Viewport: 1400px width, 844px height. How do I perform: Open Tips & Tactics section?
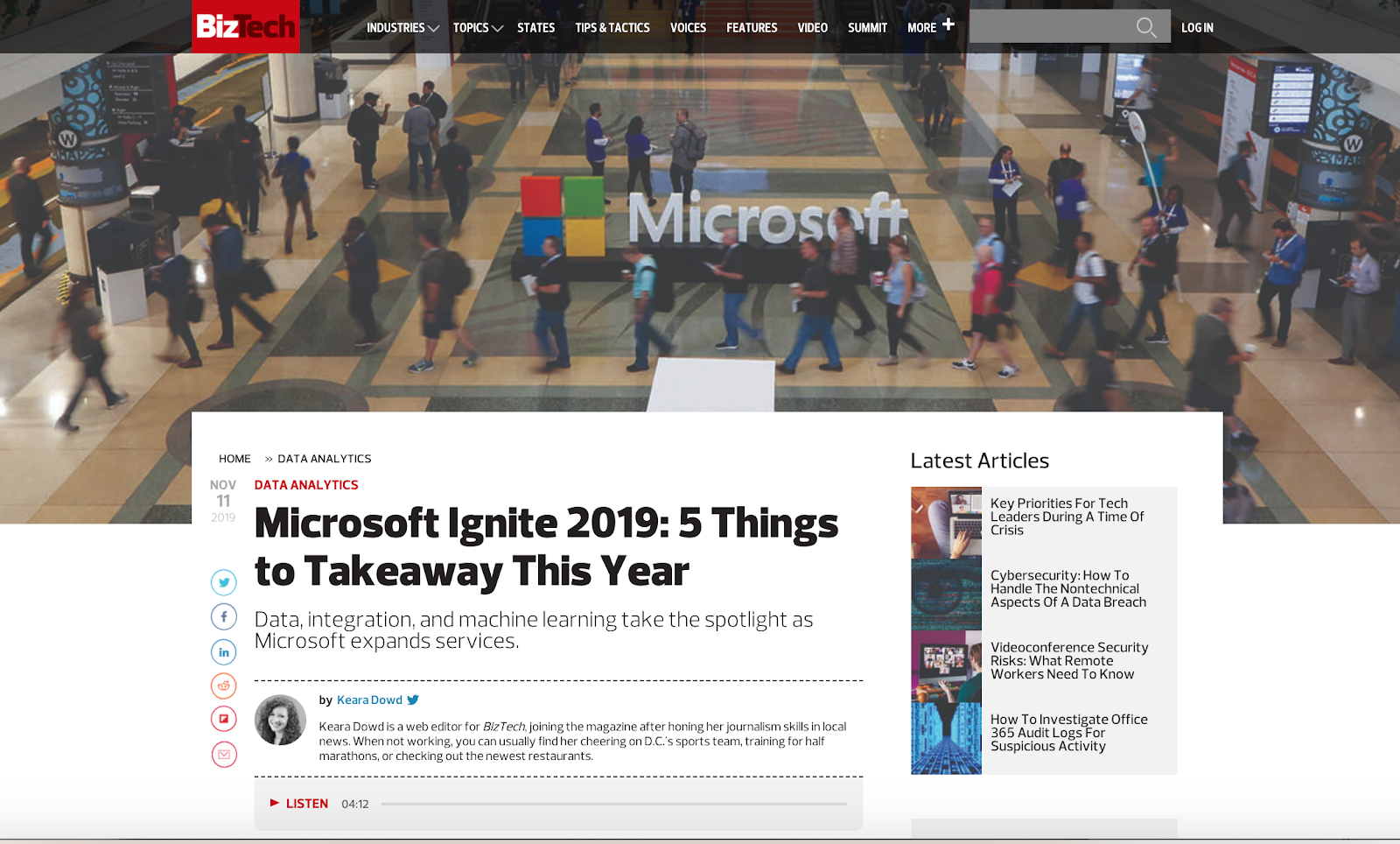612,28
